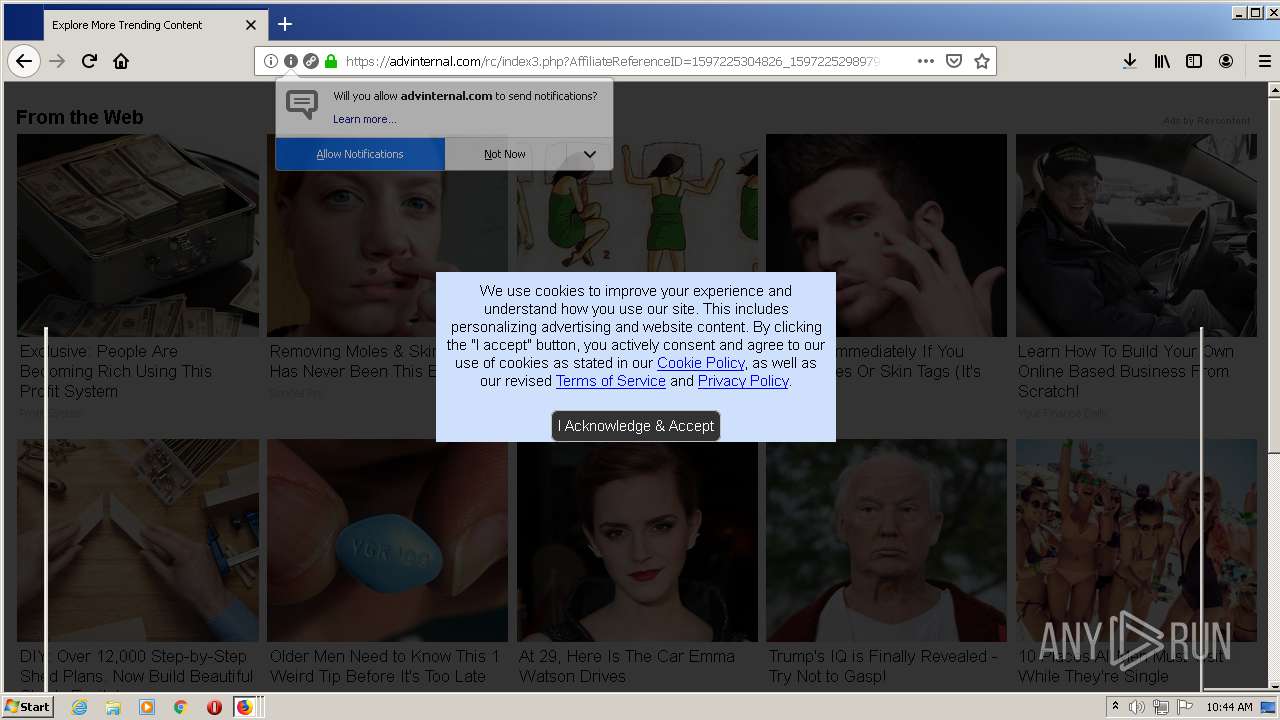
Task: Open the Downloads panel
Action: coord(1129,61)
